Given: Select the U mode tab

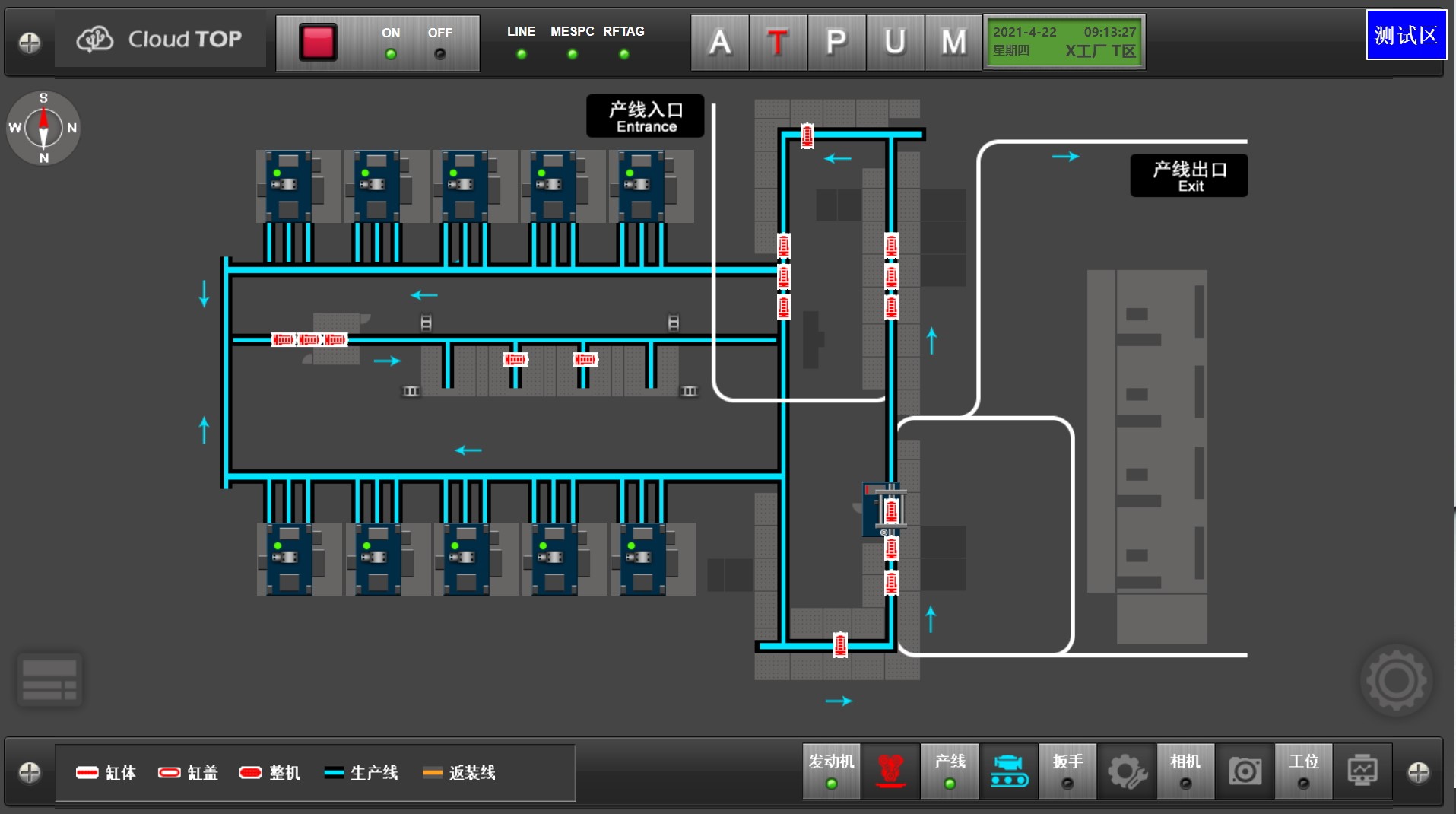Looking at the screenshot, I should 895,43.
